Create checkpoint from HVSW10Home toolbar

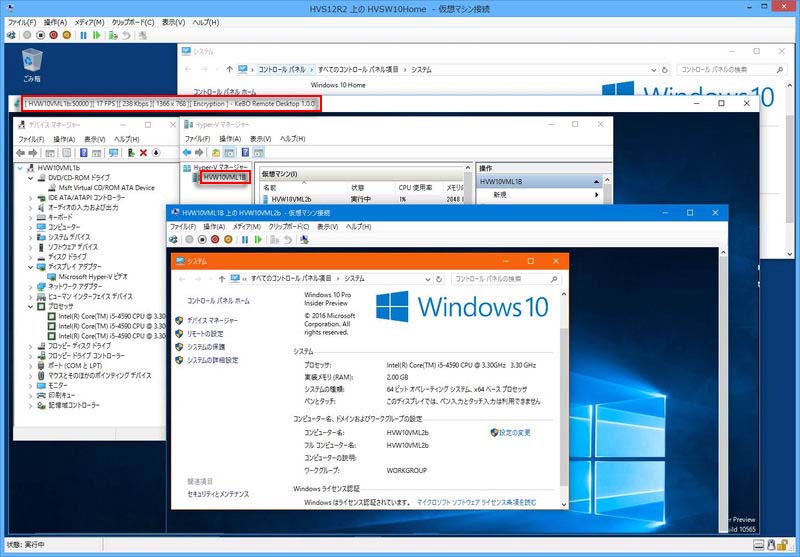click(x=113, y=35)
